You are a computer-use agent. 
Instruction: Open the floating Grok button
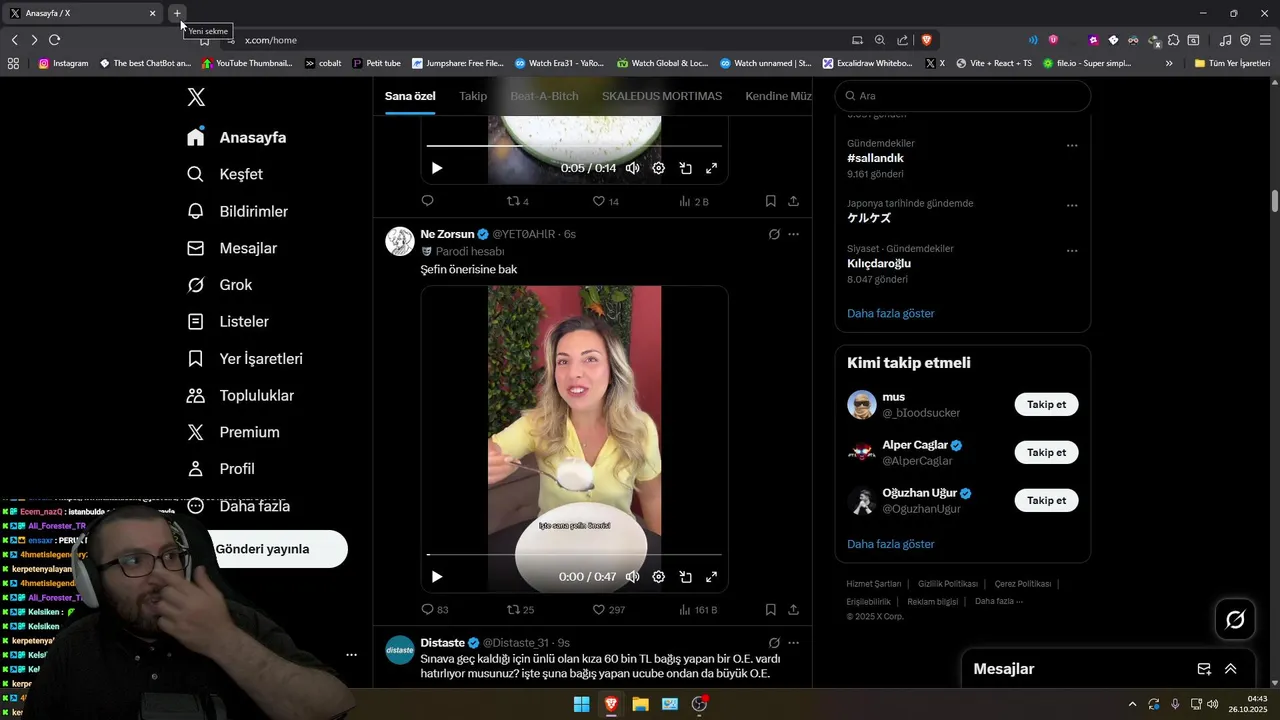(x=1235, y=620)
